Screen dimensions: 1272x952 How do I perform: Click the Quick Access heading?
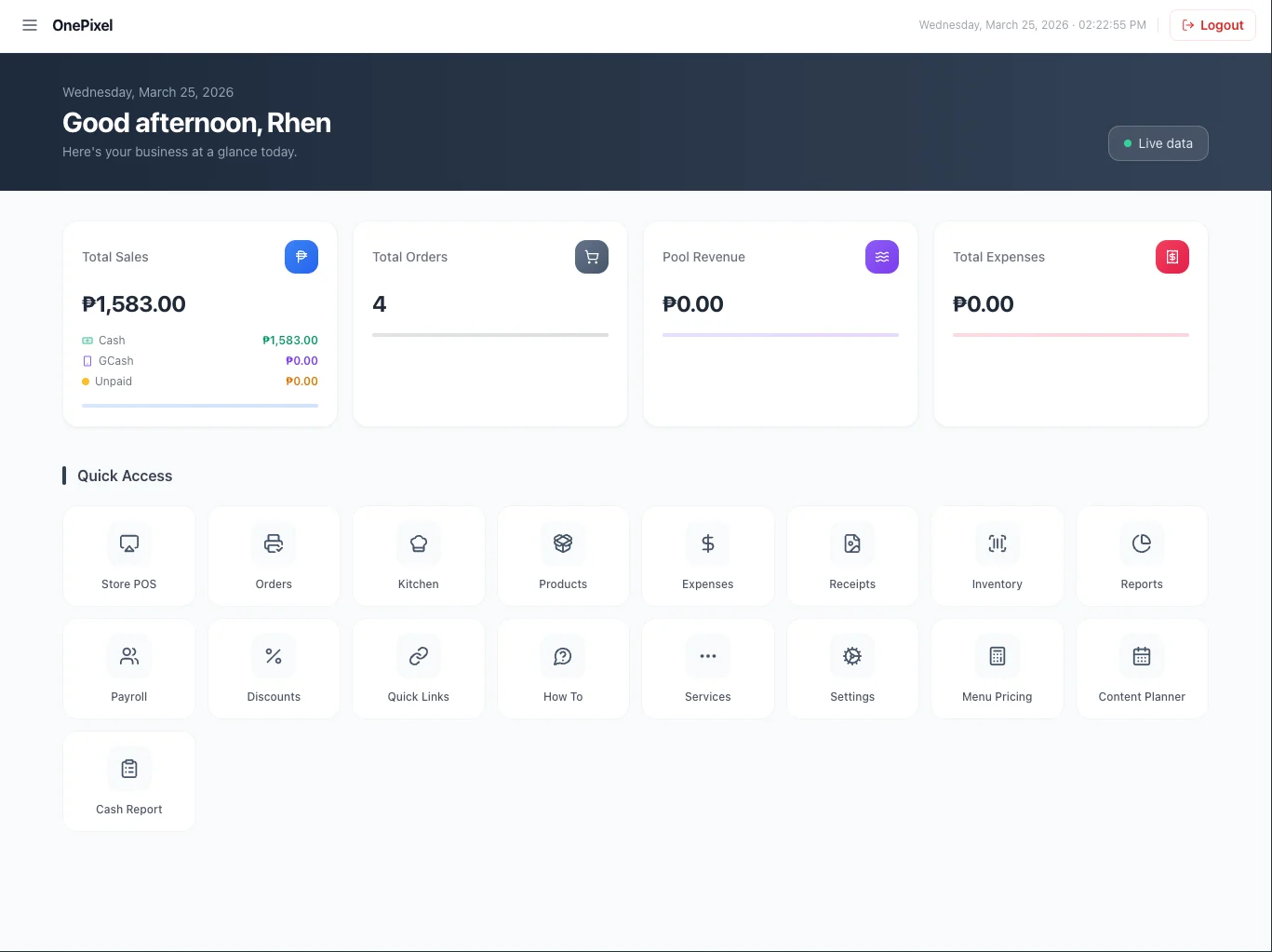point(125,476)
